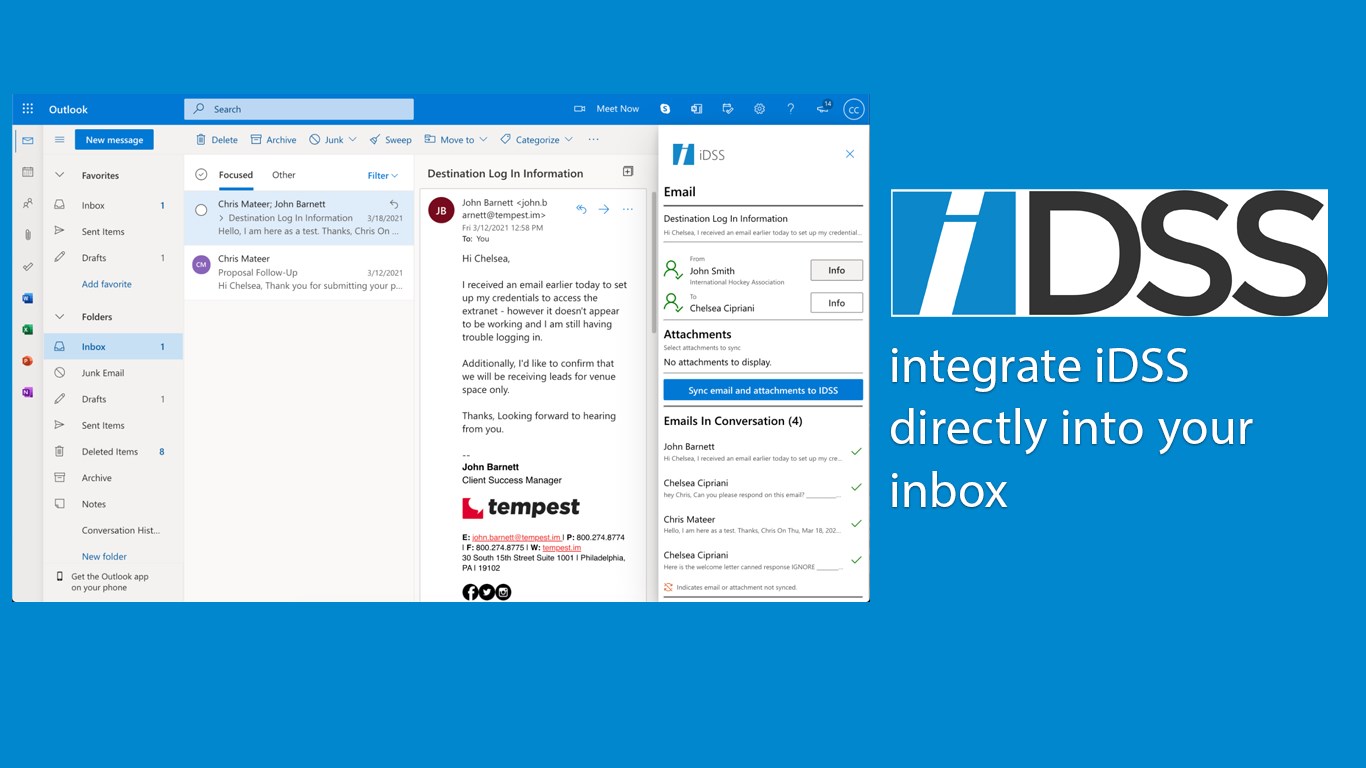Open the What's new icon with 14 badge
Screen dimensions: 1366x768
click(823, 108)
